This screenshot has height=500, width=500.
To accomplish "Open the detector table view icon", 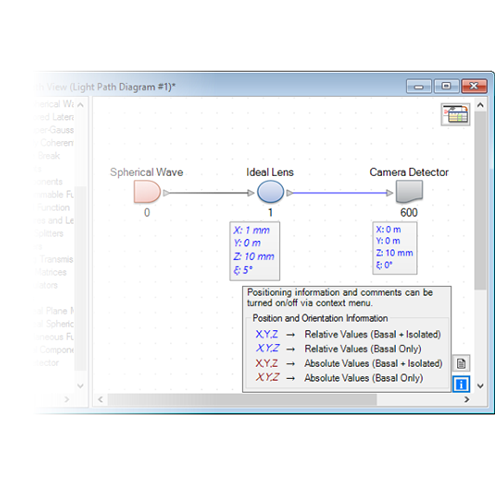I will pos(455,114).
